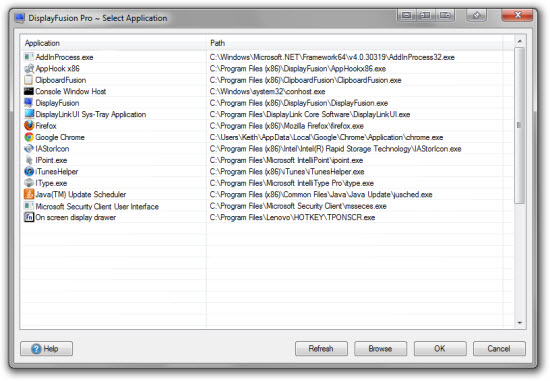550x381 pixels.
Task: Select DisplayLinkUI Sys-Tray Application name
Action: (90, 114)
